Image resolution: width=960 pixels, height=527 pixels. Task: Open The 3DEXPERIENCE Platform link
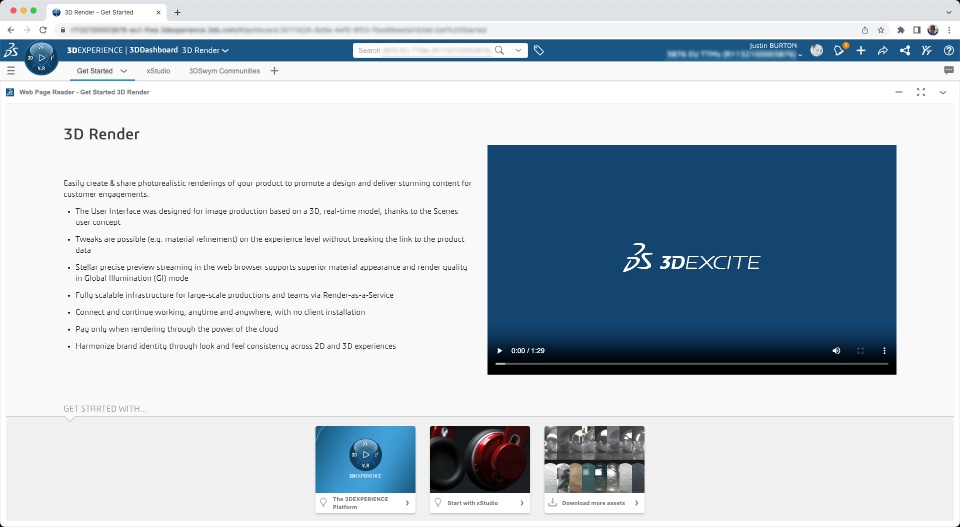click(366, 503)
